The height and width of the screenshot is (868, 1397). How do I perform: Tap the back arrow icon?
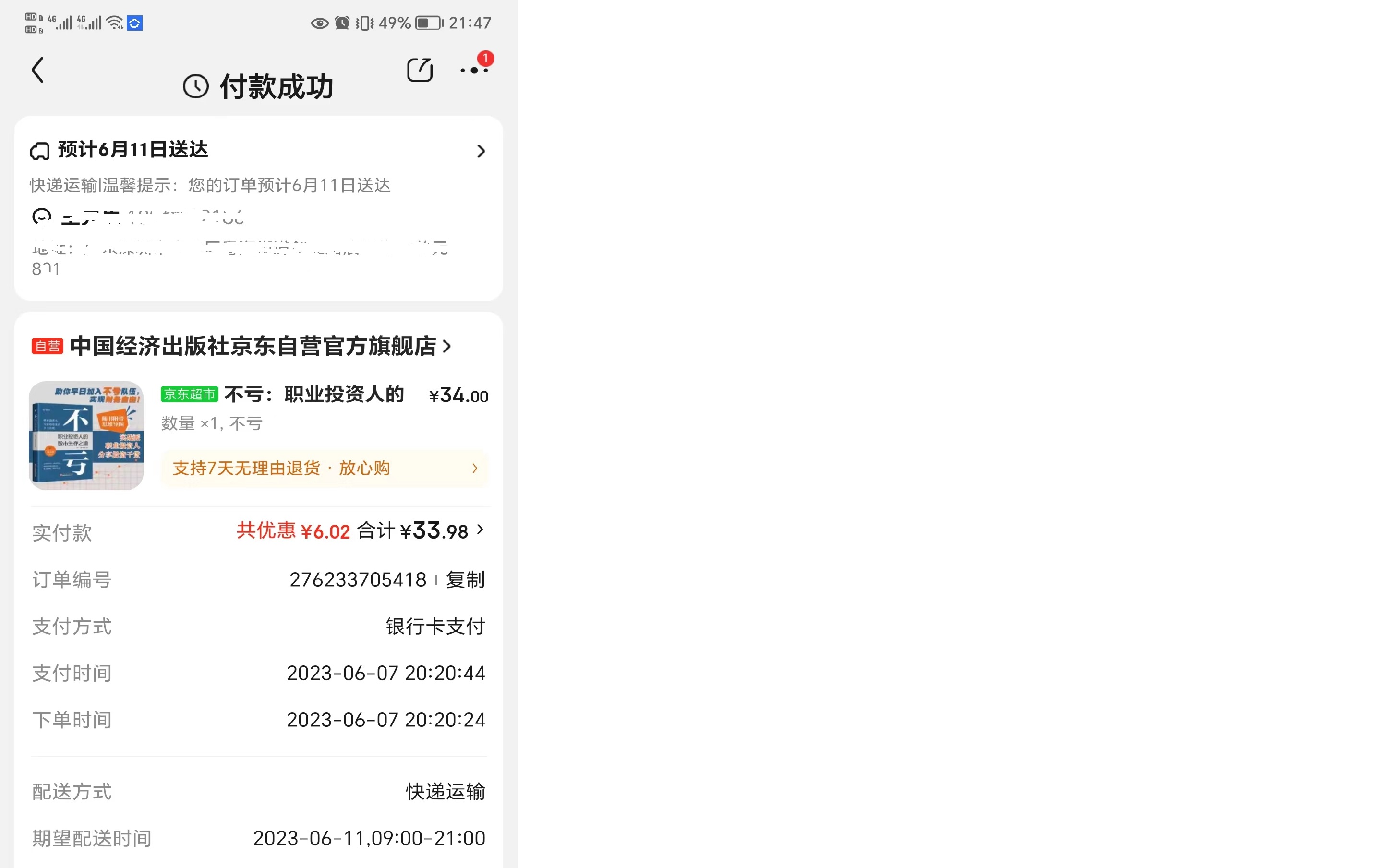click(38, 70)
